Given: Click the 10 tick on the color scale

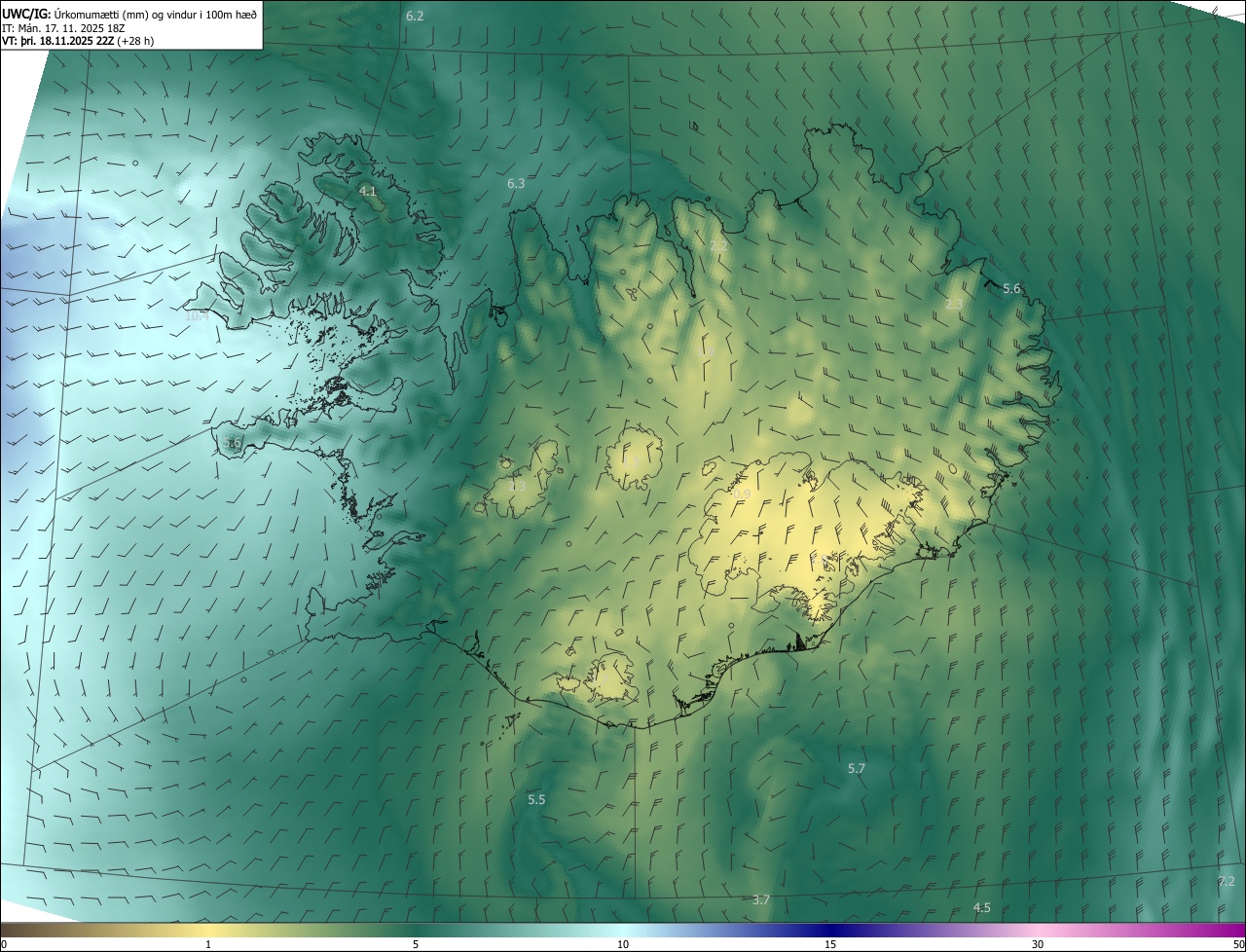Looking at the screenshot, I should (623, 944).
